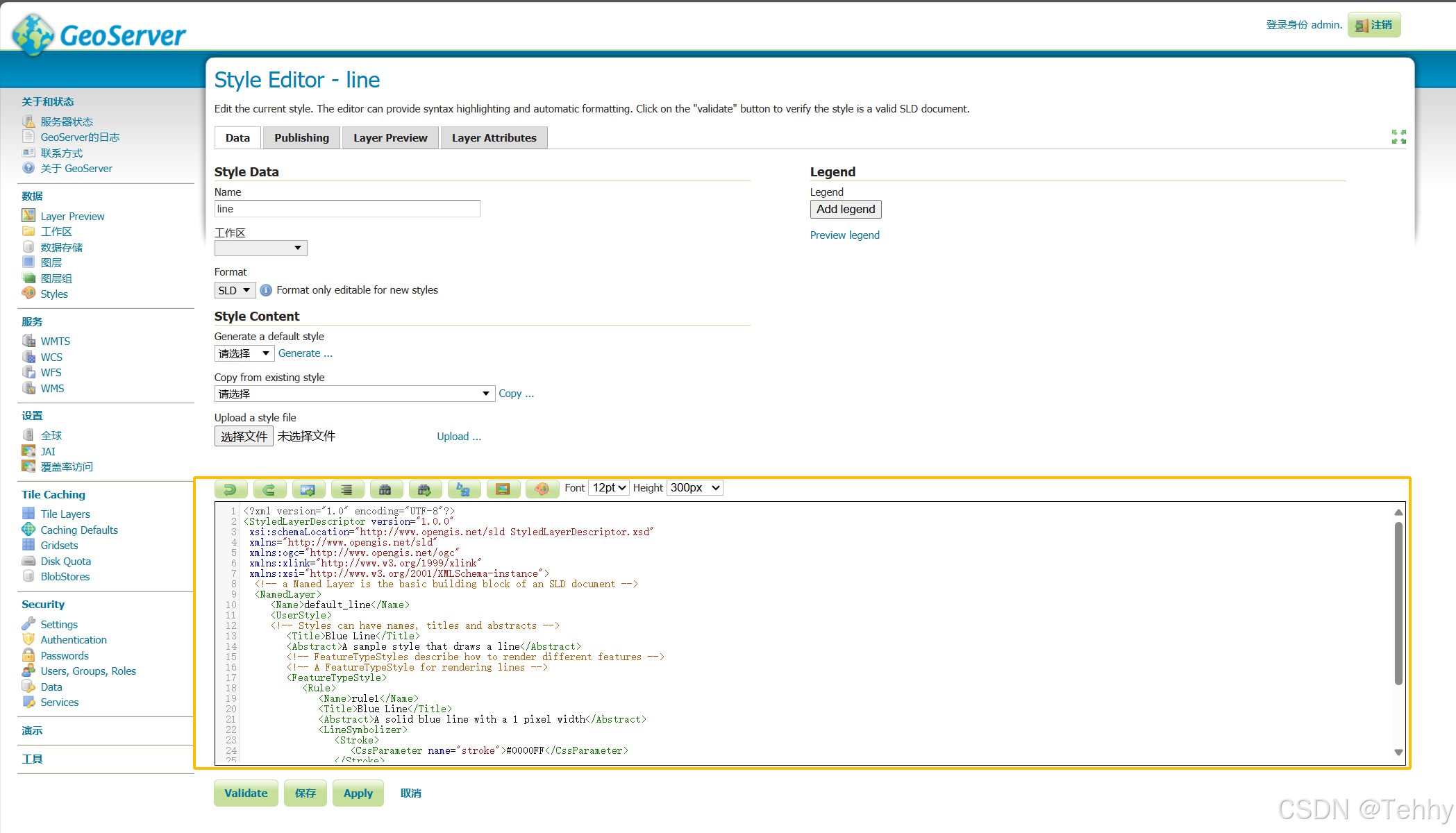Click into the style Name input field

click(346, 209)
